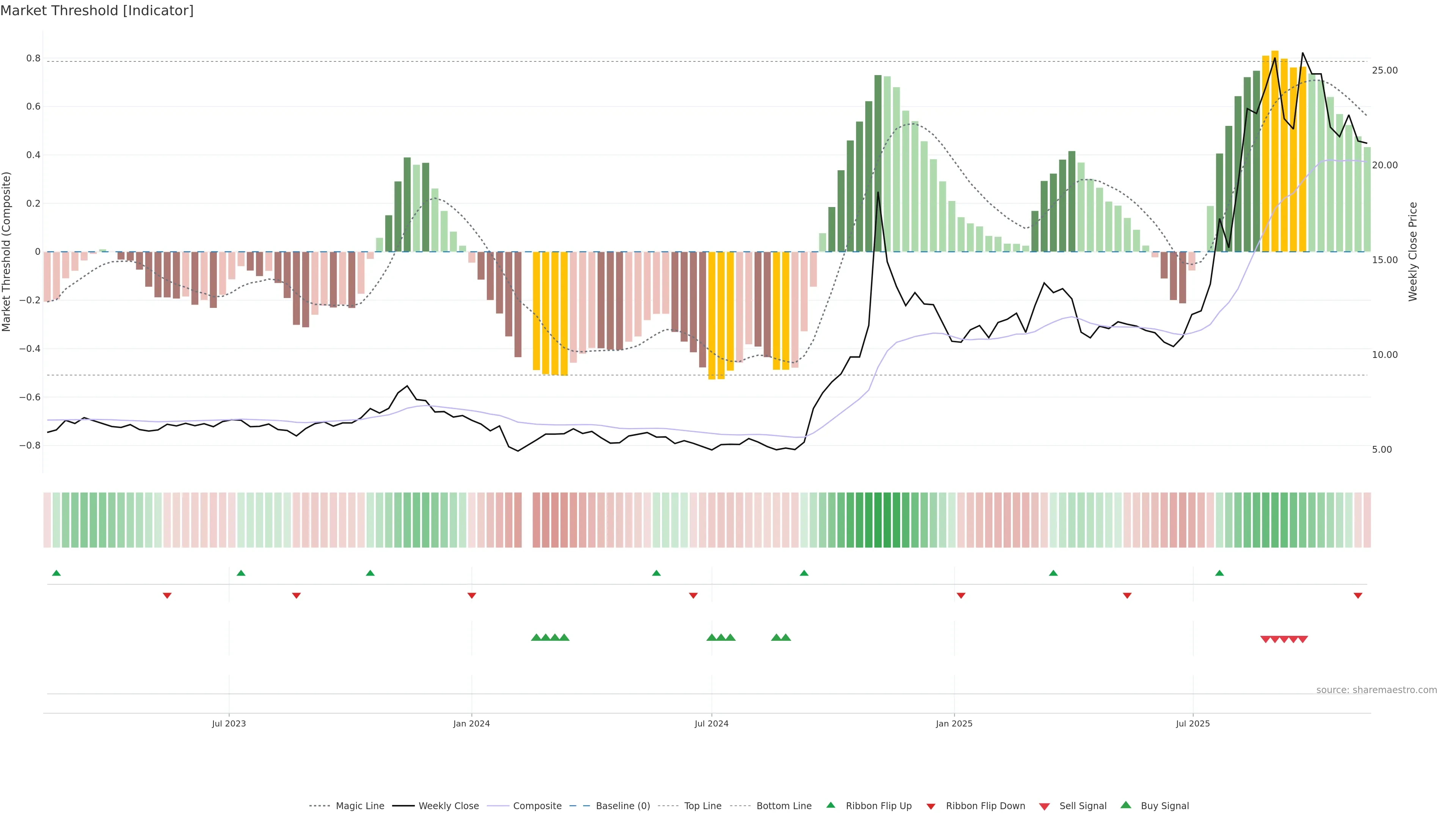Click the last Ribbon Flip Down marker at far right
Screen dimensions: 1456x819
[1358, 595]
